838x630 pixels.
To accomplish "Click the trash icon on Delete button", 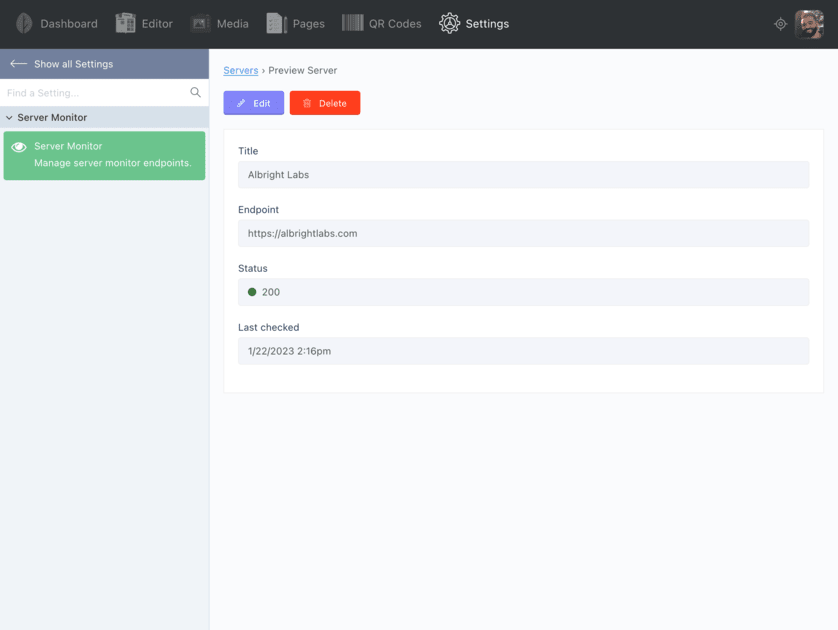I will coord(307,103).
